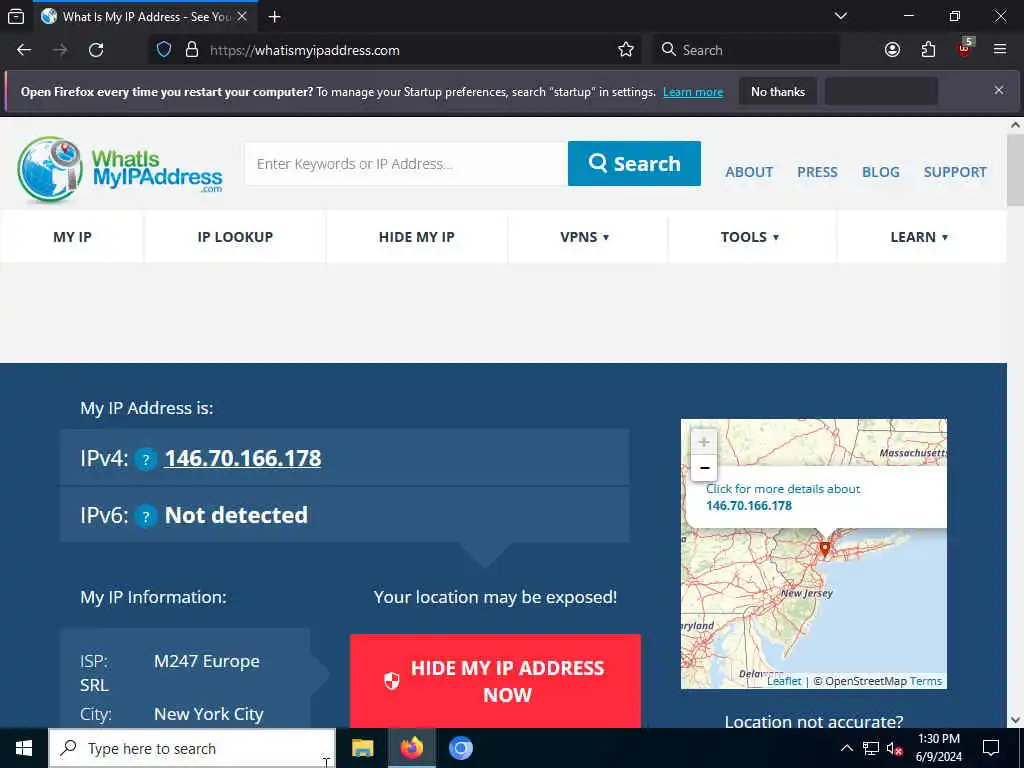Screen dimensions: 1024x768
Task: Click the Windows Type here to search box
Action: coord(192,748)
